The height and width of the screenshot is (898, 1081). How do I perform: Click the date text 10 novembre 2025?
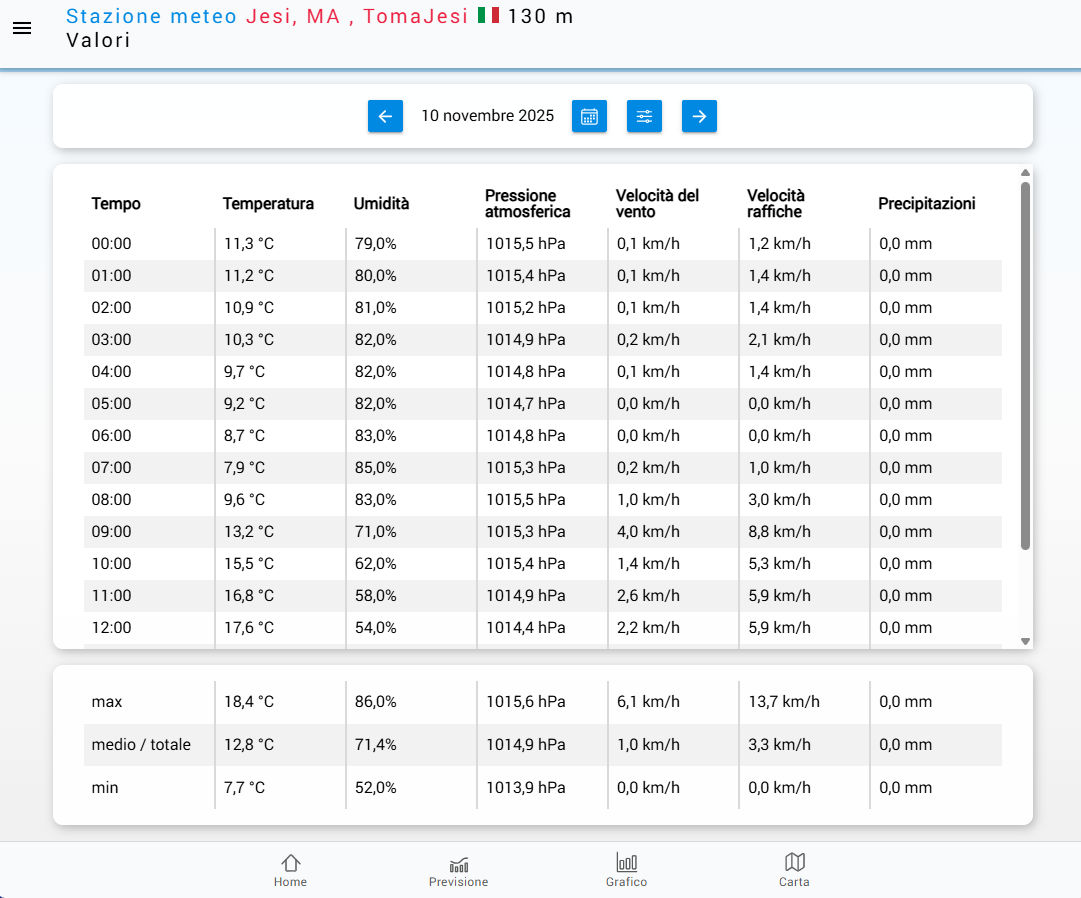[x=487, y=116]
